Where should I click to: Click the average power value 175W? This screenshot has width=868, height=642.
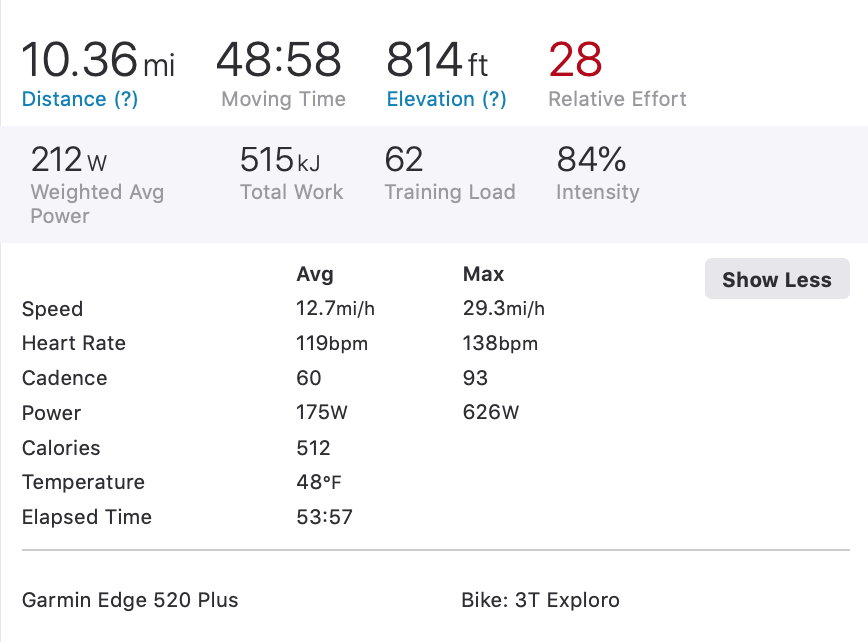(x=322, y=413)
